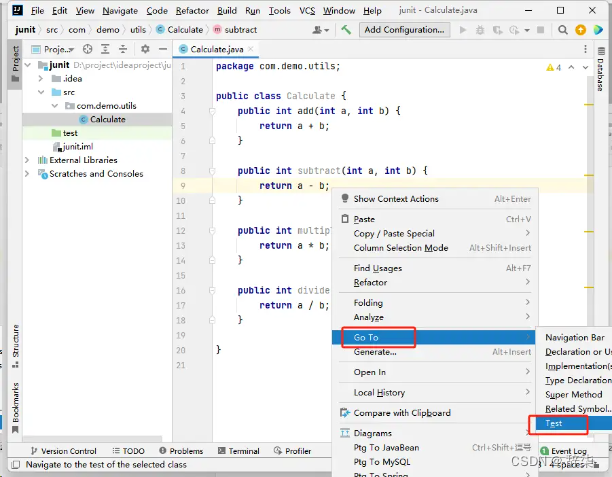
Task: Click Add Configuration button
Action: (x=404, y=30)
